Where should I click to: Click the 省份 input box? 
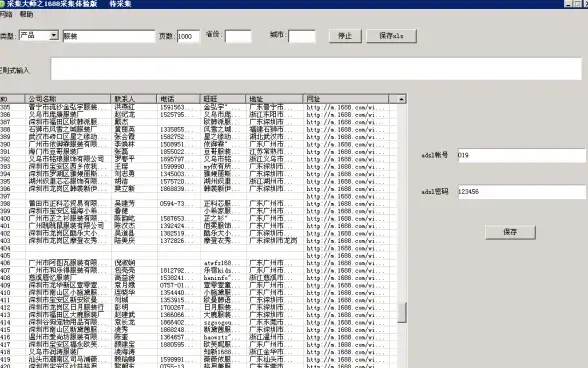(238, 36)
